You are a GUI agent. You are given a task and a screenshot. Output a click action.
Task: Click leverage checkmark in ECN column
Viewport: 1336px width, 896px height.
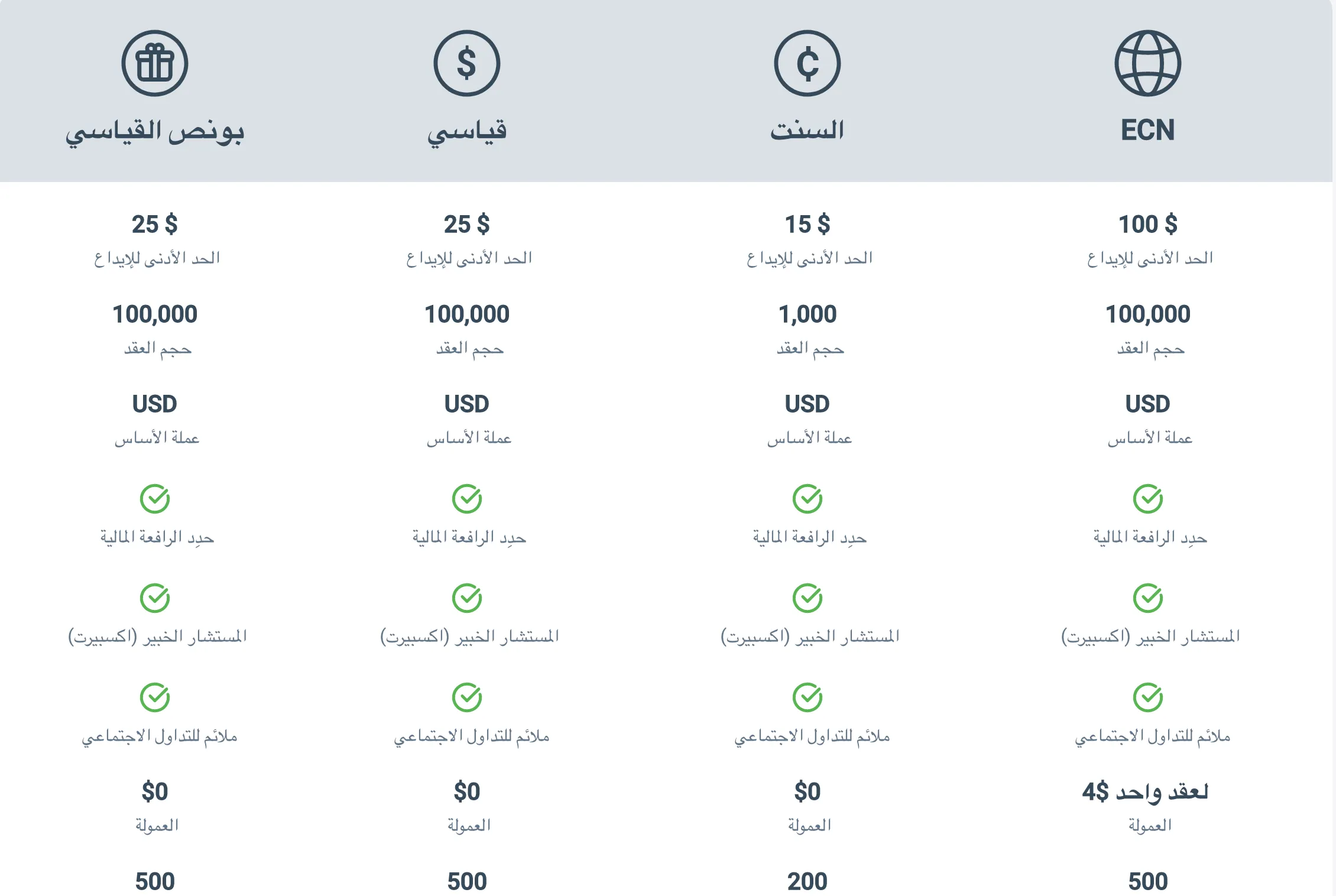coord(1148,499)
